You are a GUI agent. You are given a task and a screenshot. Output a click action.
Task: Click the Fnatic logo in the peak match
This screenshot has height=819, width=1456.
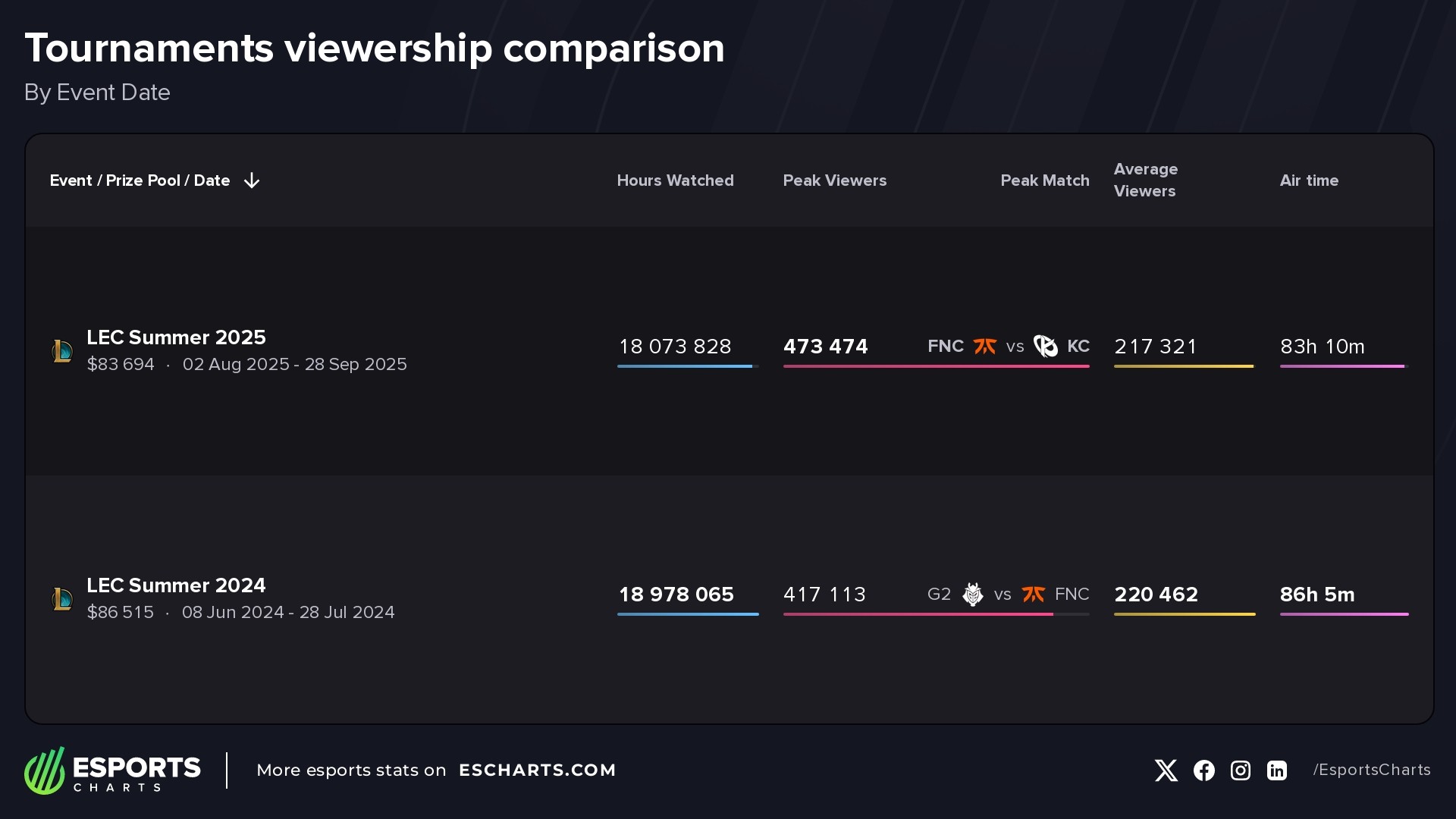click(985, 347)
